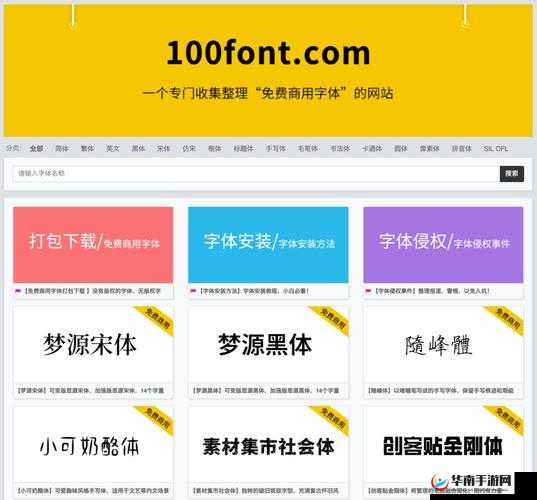Open the 【梦源黑体】 description link
This screenshot has height=500, width=537.
pos(266,390)
